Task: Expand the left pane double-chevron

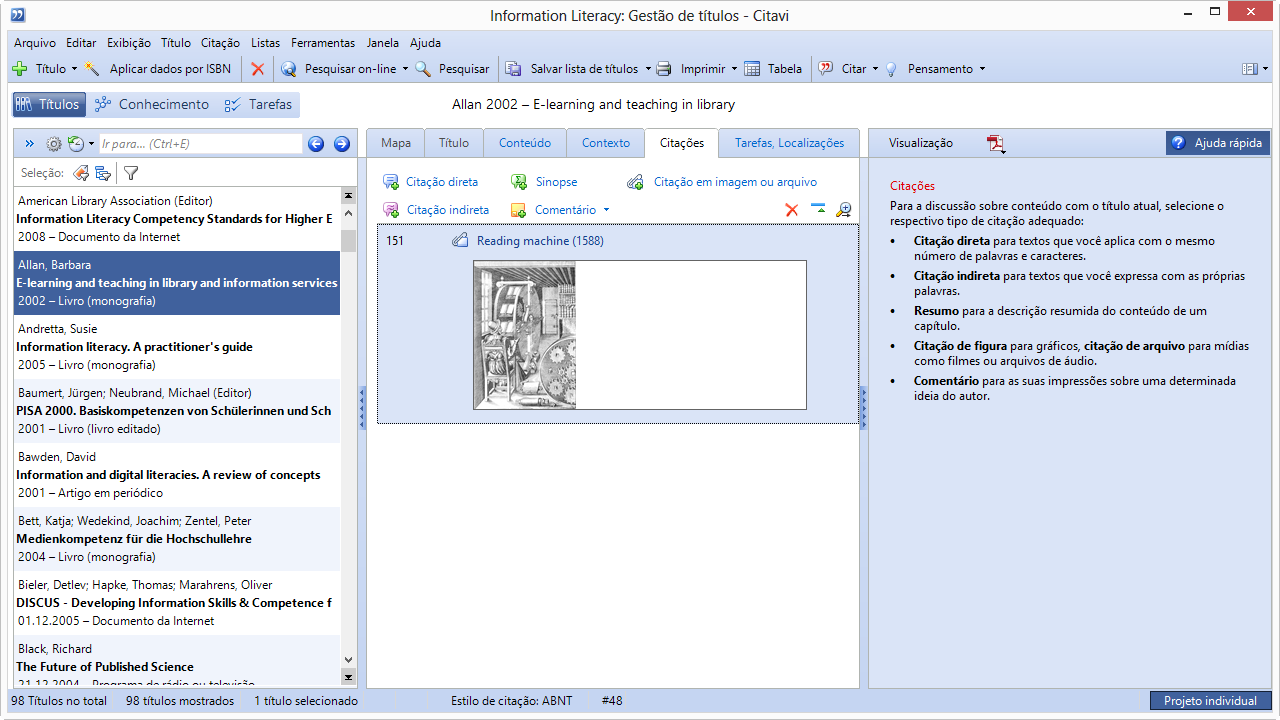Action: coord(29,144)
